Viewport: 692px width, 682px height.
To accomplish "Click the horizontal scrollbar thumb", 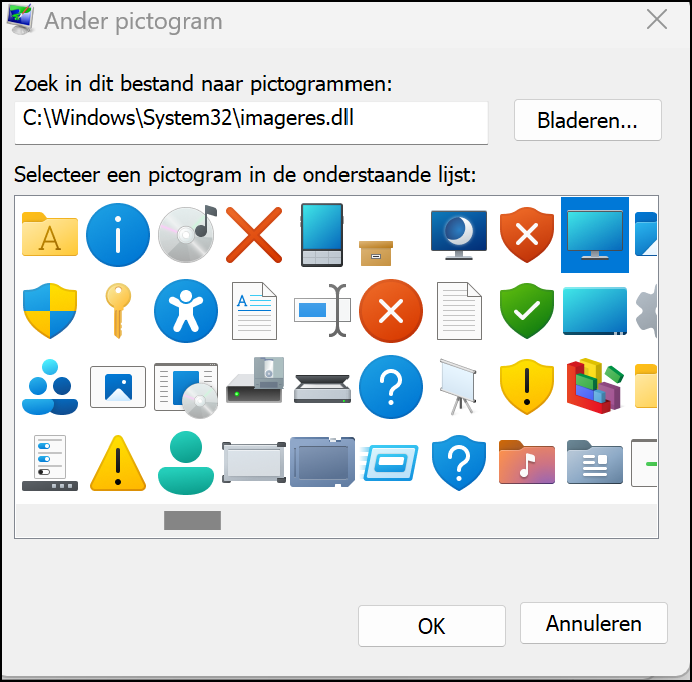I will pos(192,520).
